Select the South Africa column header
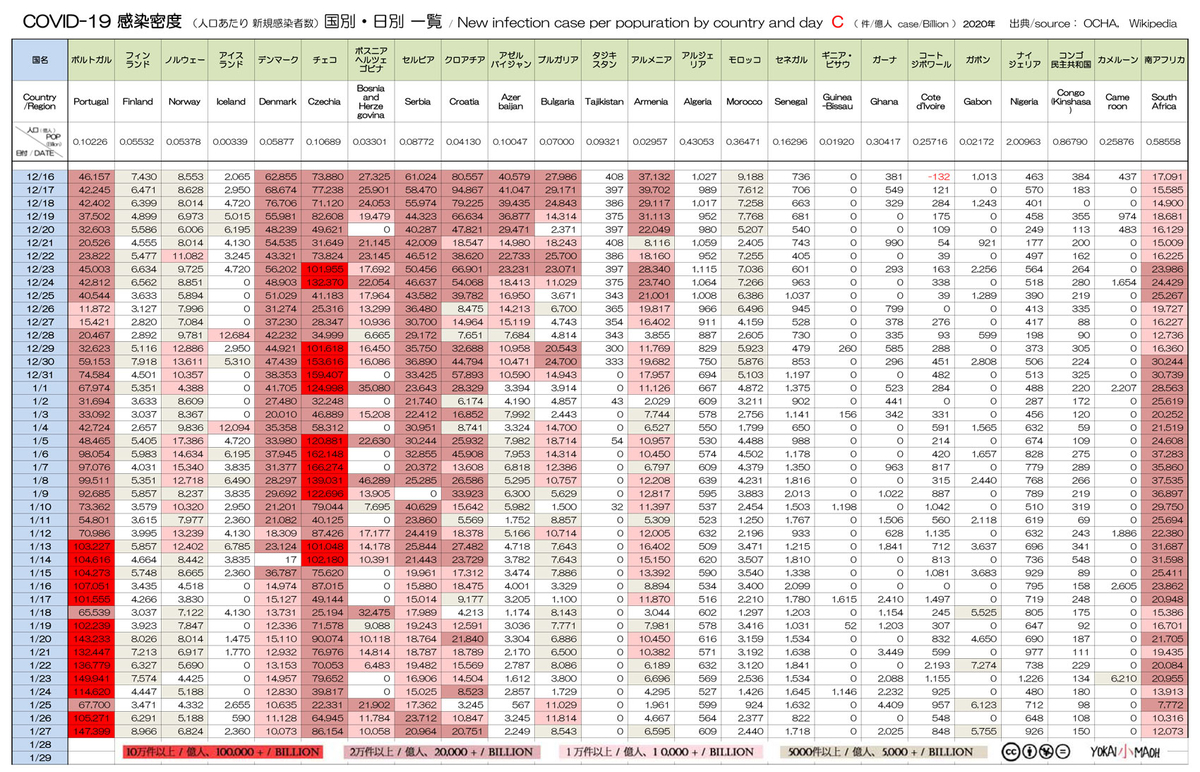 point(1164,101)
